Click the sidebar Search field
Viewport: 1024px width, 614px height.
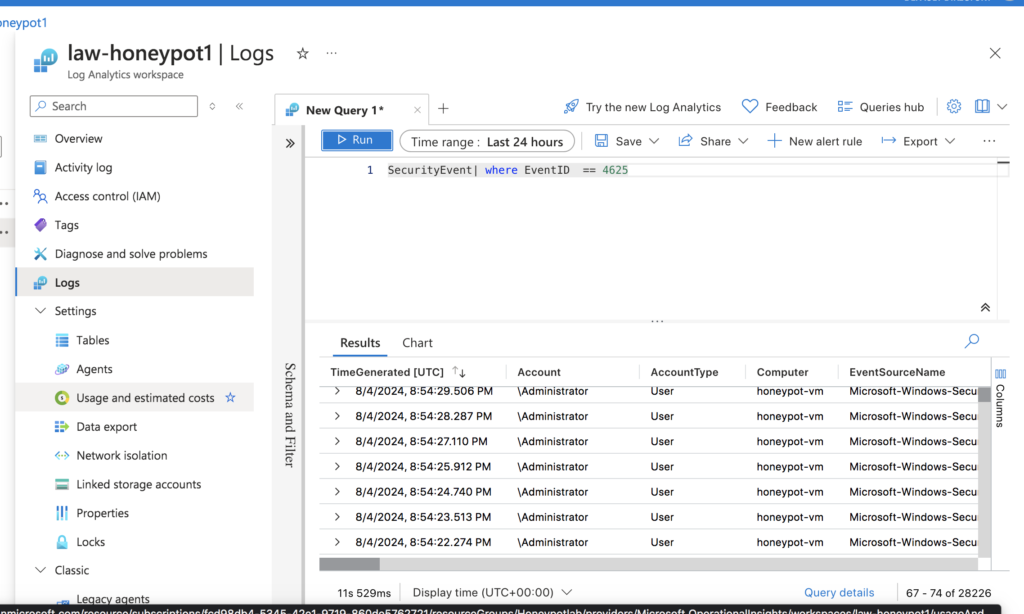(114, 106)
